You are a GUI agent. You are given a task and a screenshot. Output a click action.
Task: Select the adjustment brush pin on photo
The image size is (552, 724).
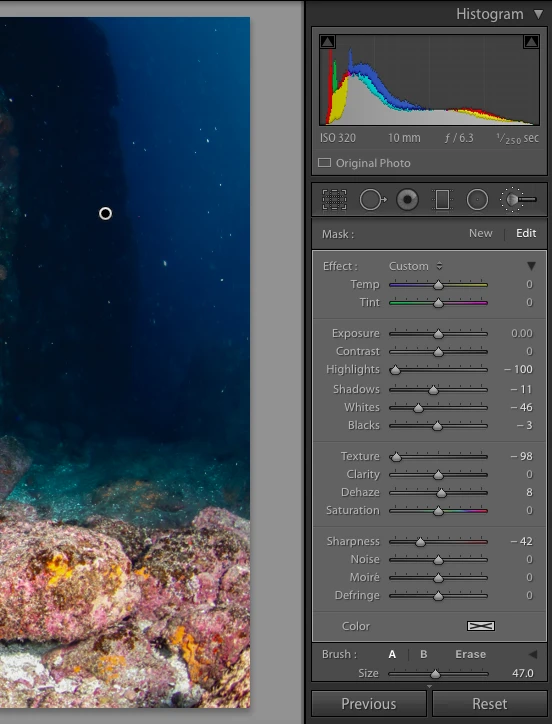pyautogui.click(x=105, y=213)
